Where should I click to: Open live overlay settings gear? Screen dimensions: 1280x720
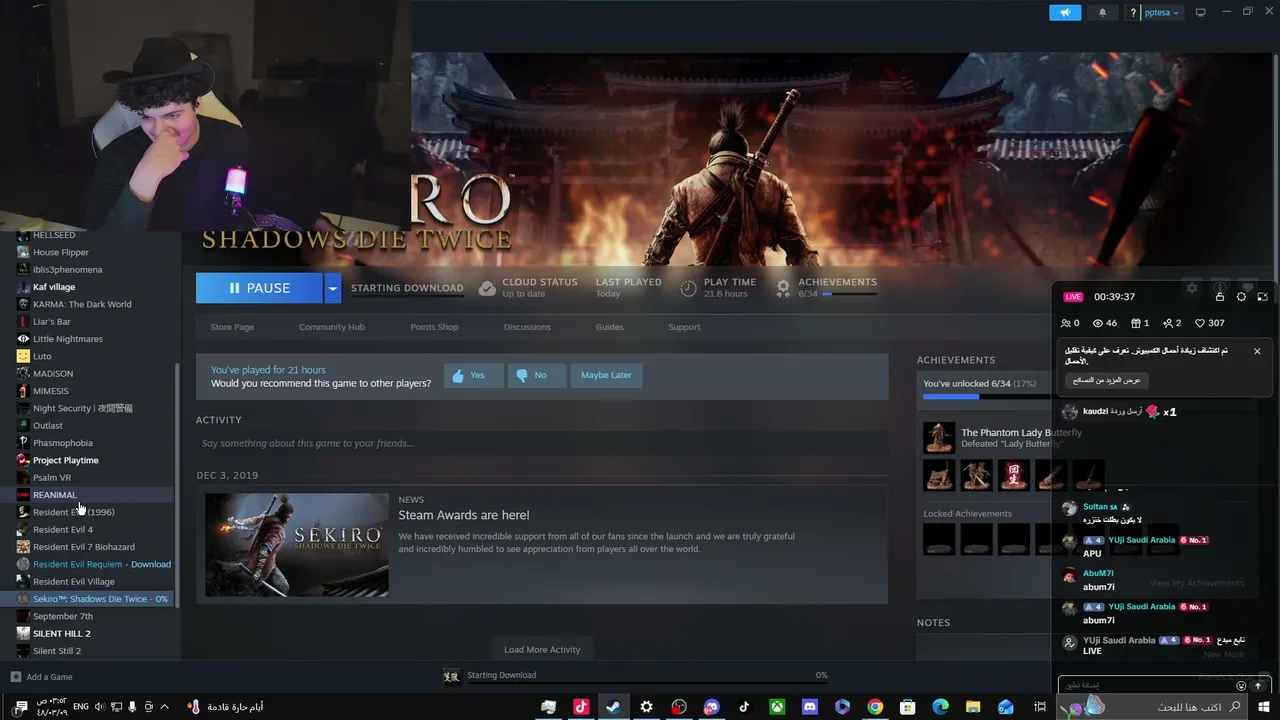click(x=1241, y=297)
